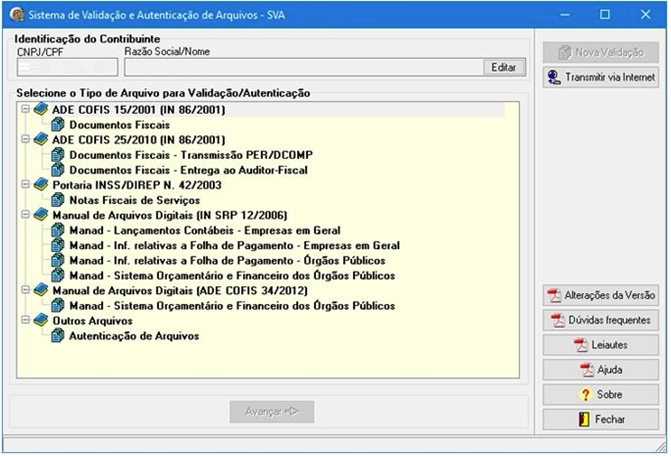Collapse the ADE COFIS 25/2010 node

click(25, 139)
